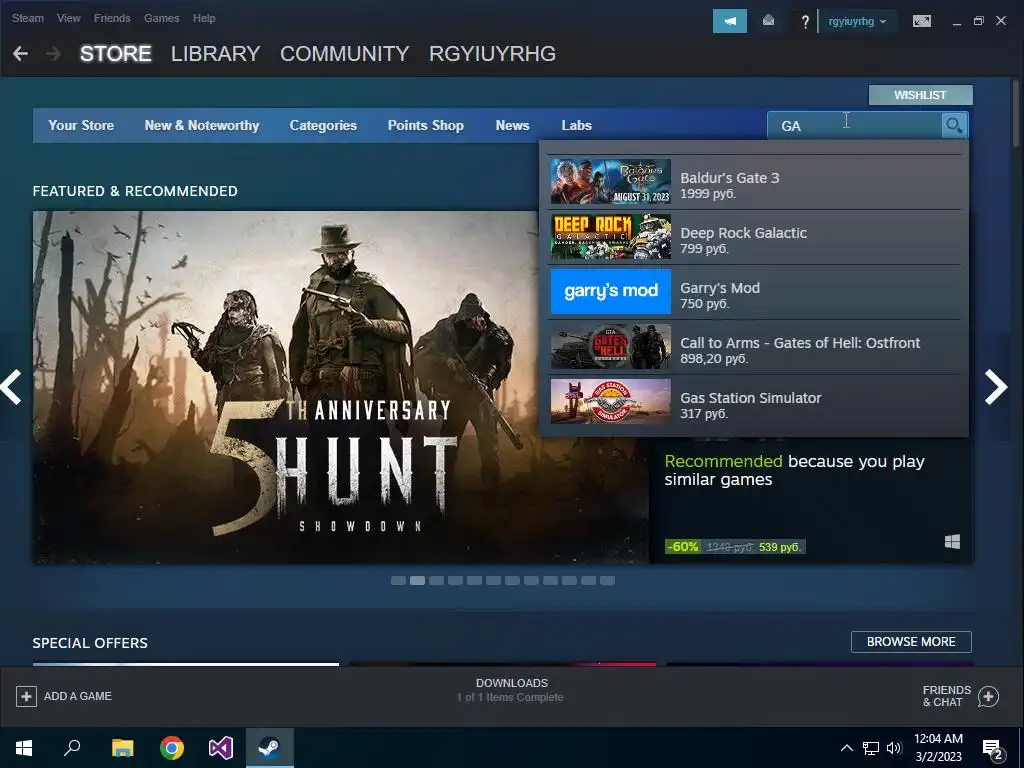Viewport: 1024px width, 768px height.
Task: Open Windows taskbar search
Action: 72,748
